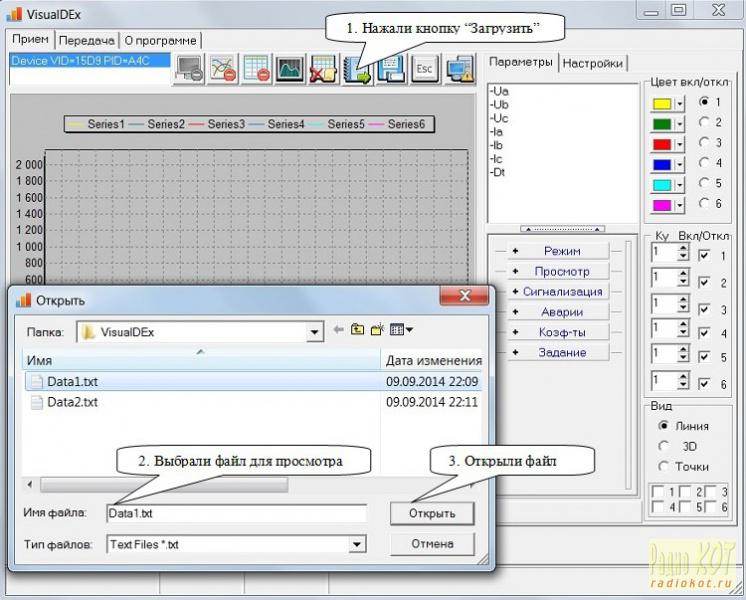
Task: Click the Открыть button
Action: coord(432,513)
